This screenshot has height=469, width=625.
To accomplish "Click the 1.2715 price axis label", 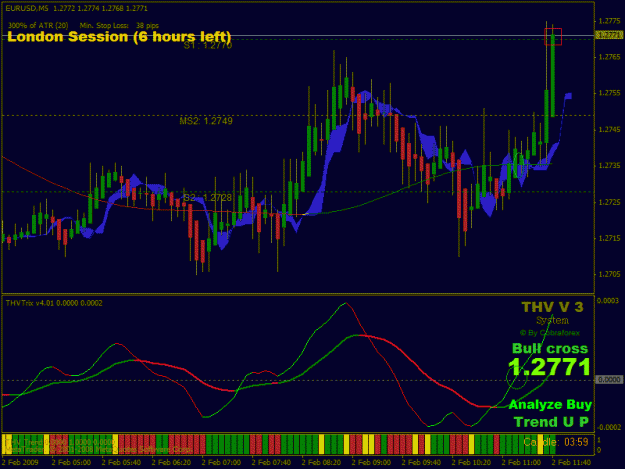I will (609, 238).
